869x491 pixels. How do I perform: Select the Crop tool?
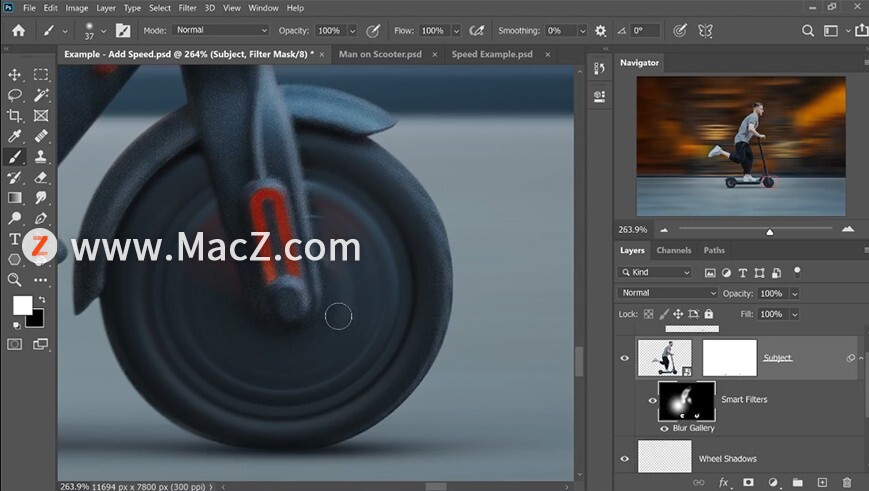[x=15, y=115]
